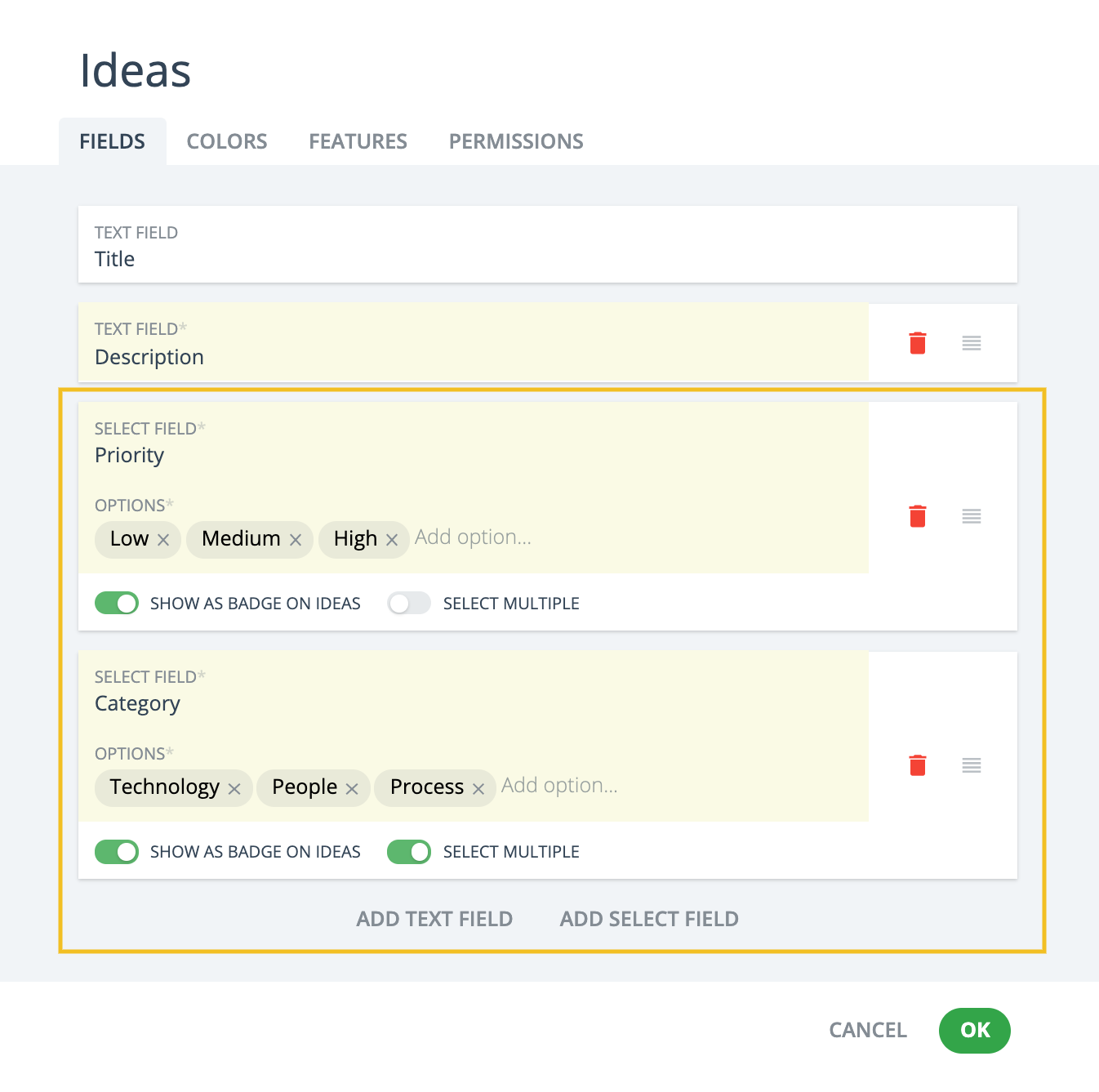The image size is (1099, 1092).
Task: Click drag handle for Priority field
Action: click(972, 516)
